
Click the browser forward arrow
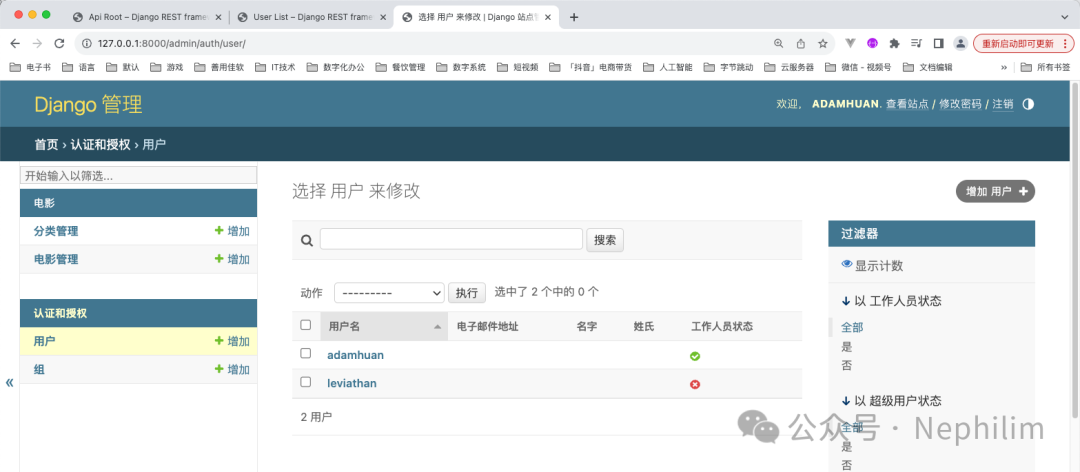tap(37, 43)
